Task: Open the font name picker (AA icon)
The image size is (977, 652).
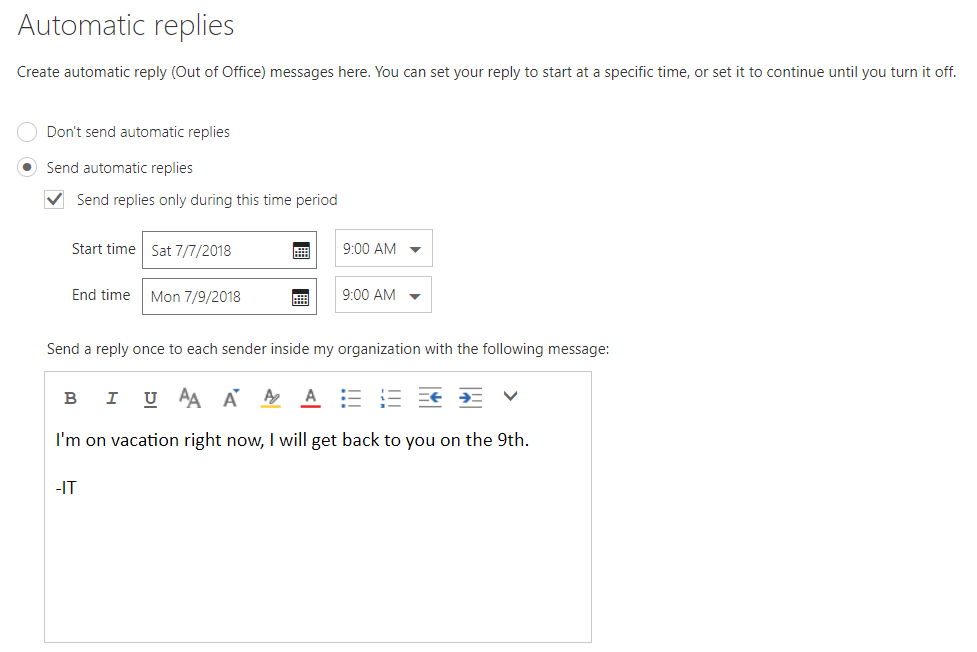Action: [x=190, y=398]
